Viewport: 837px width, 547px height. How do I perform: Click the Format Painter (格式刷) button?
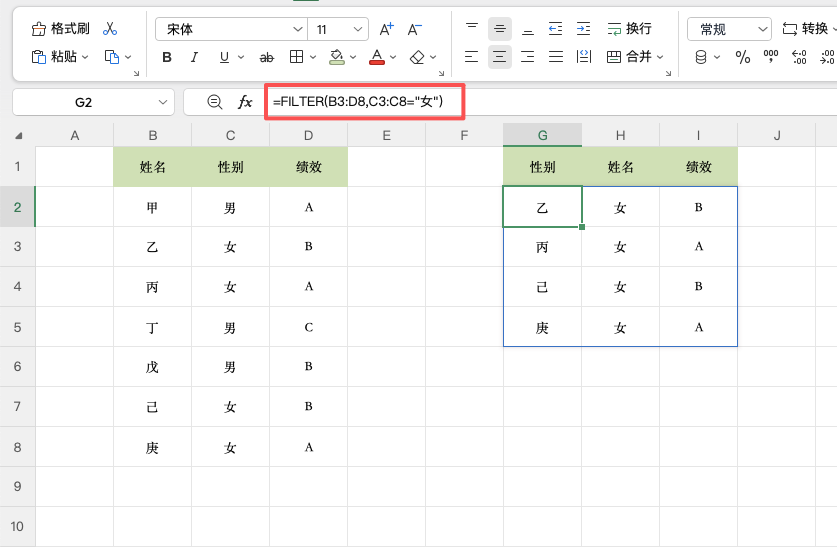pos(60,29)
